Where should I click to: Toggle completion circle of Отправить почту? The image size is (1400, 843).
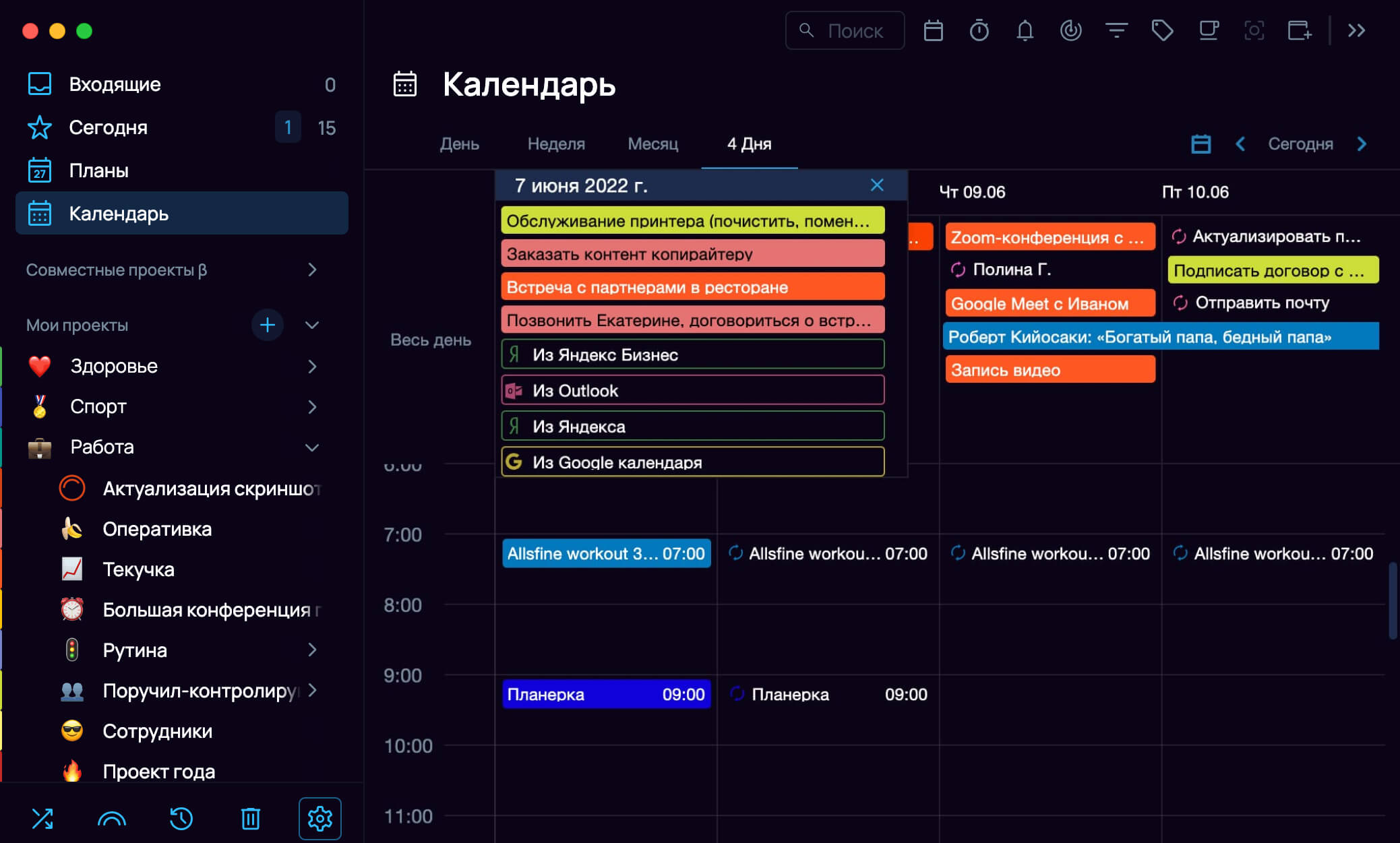tap(1180, 303)
